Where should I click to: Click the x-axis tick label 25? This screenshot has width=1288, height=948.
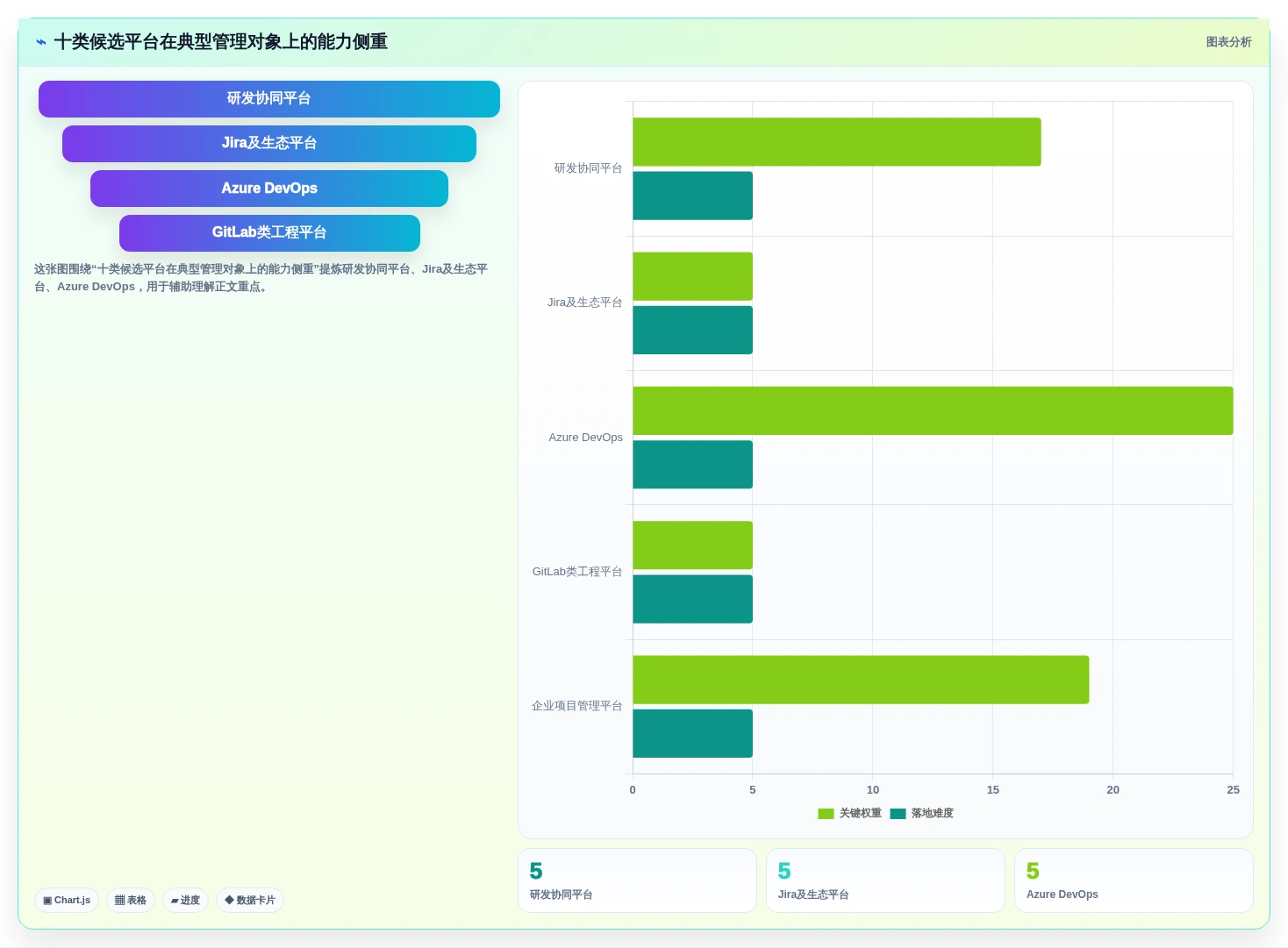coord(1233,790)
